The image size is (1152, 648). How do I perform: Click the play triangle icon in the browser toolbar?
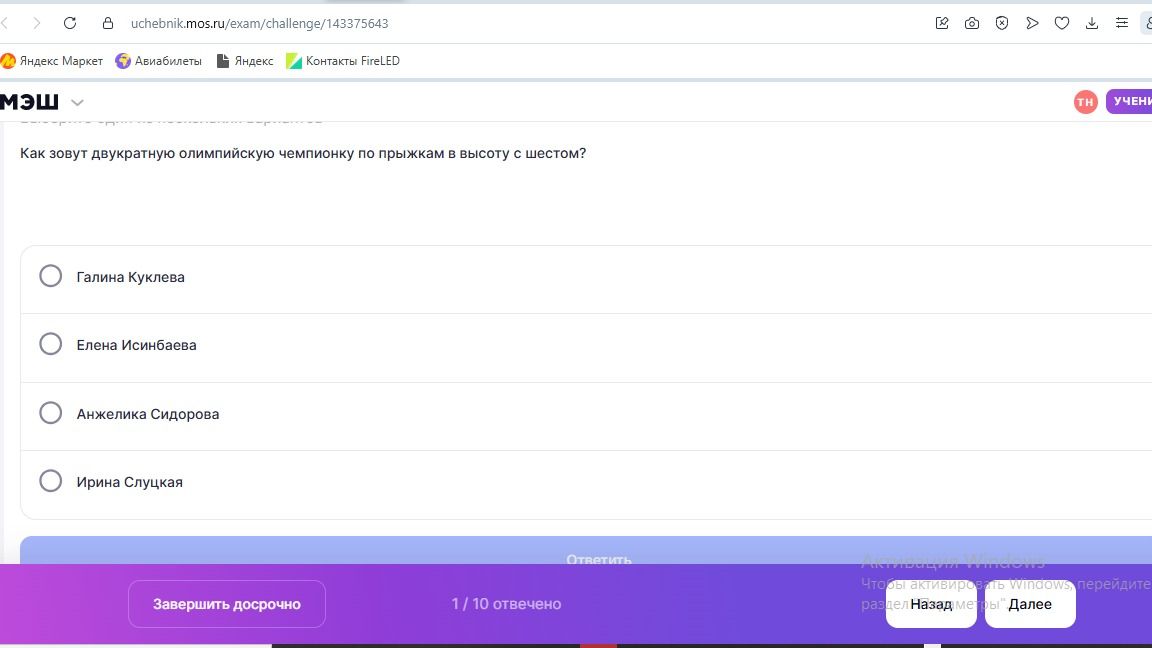[1032, 24]
